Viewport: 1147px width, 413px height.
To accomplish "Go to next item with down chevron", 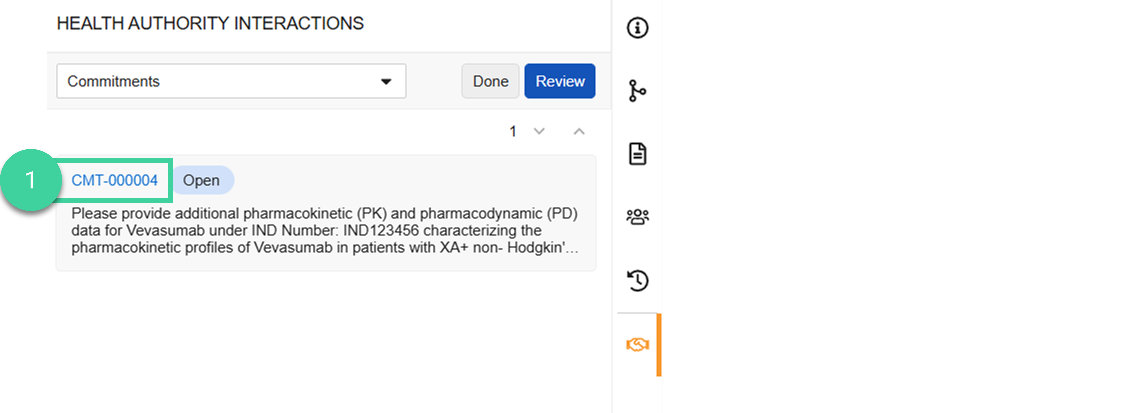I will coord(540,132).
